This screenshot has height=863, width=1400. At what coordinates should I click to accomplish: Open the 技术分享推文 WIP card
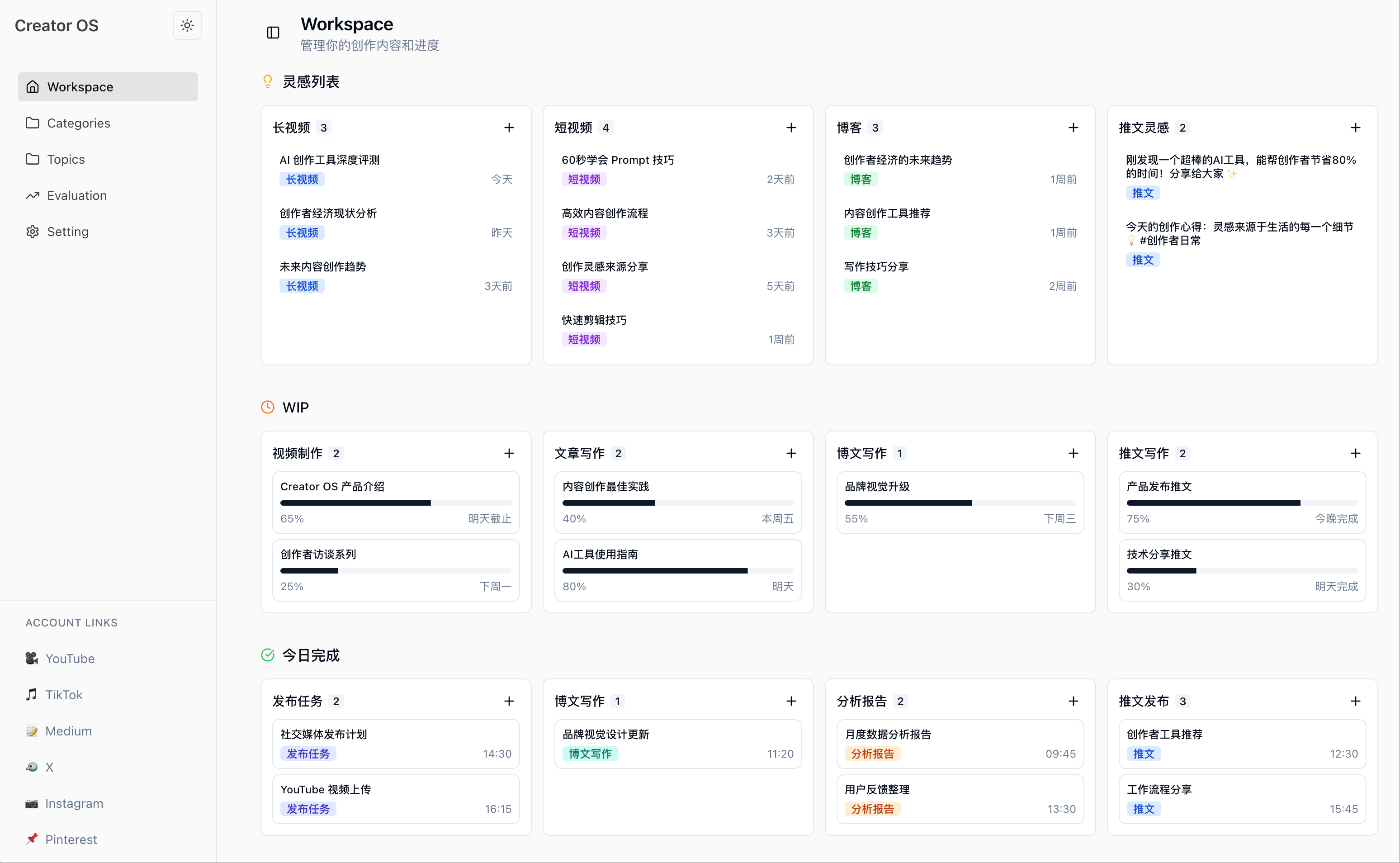[1242, 570]
